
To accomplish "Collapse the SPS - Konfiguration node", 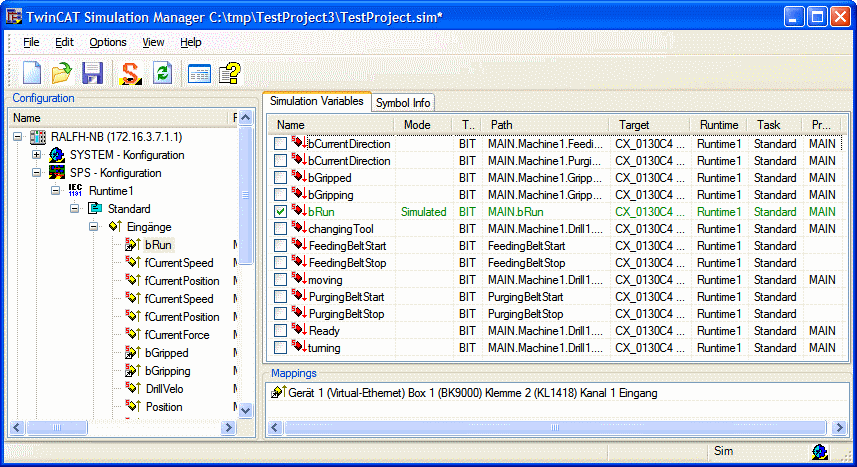I will [37, 172].
